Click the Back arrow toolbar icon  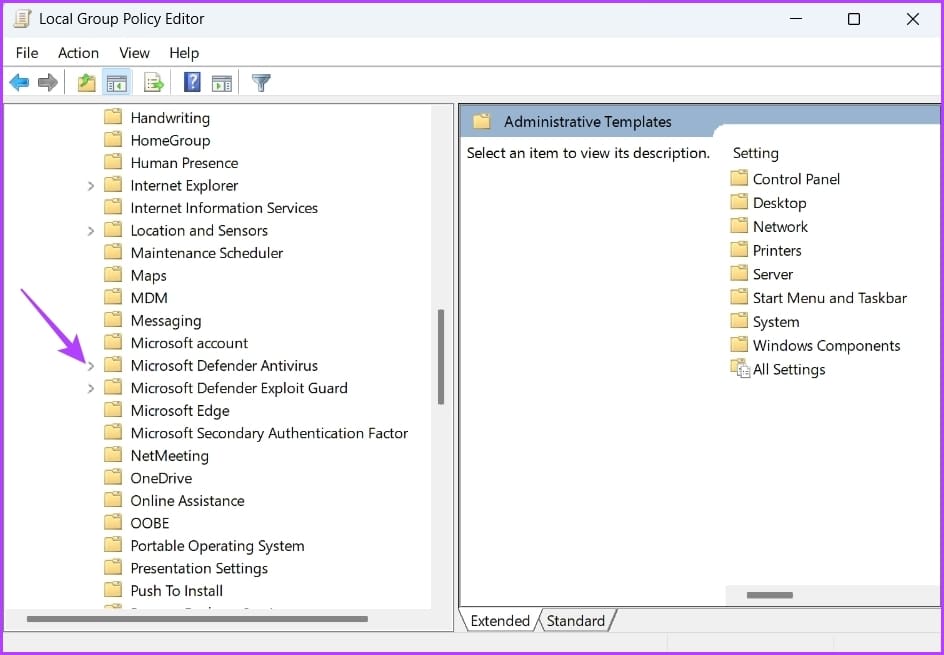tap(19, 82)
